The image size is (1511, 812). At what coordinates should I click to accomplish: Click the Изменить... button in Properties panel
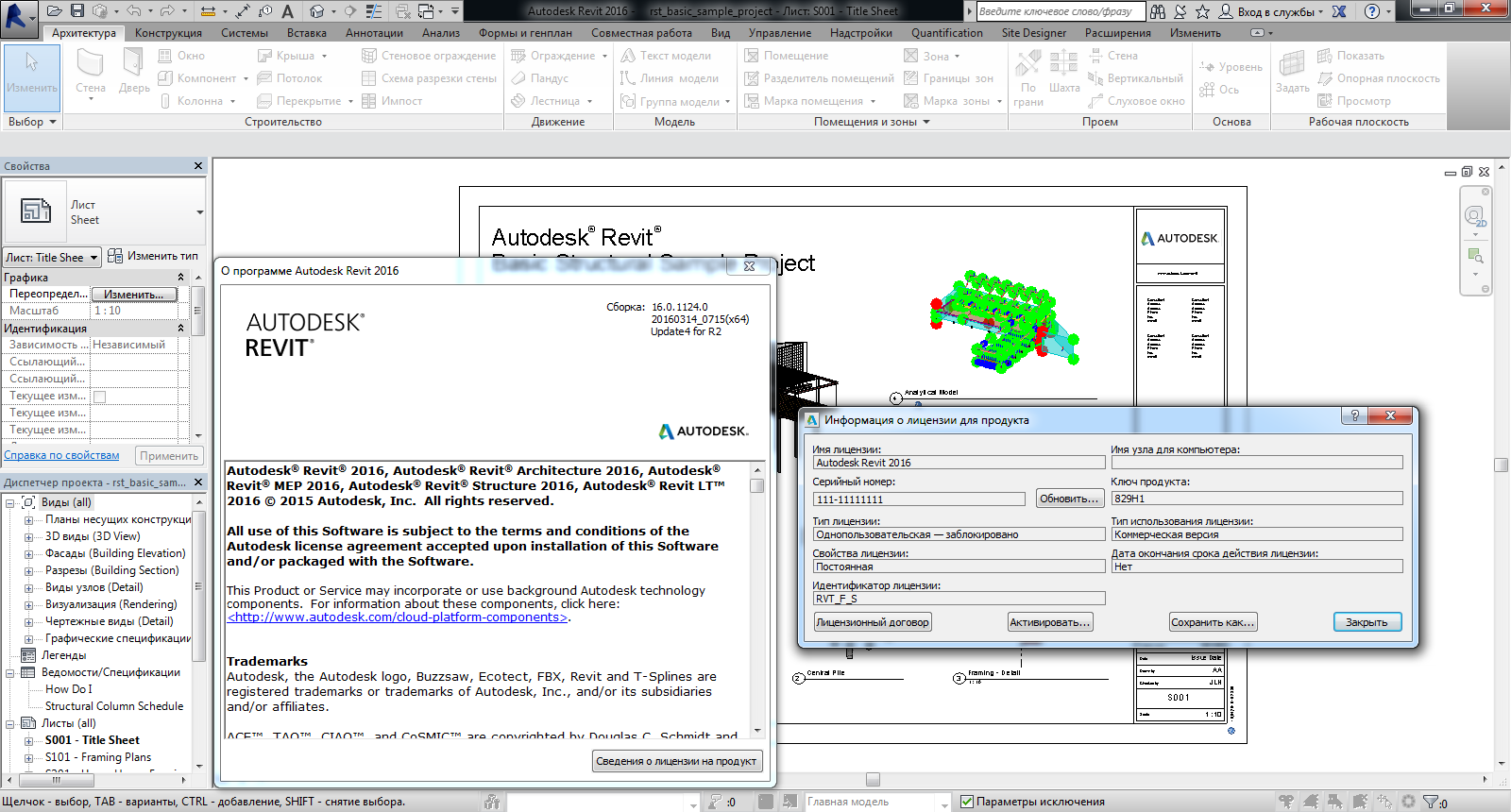pos(134,295)
